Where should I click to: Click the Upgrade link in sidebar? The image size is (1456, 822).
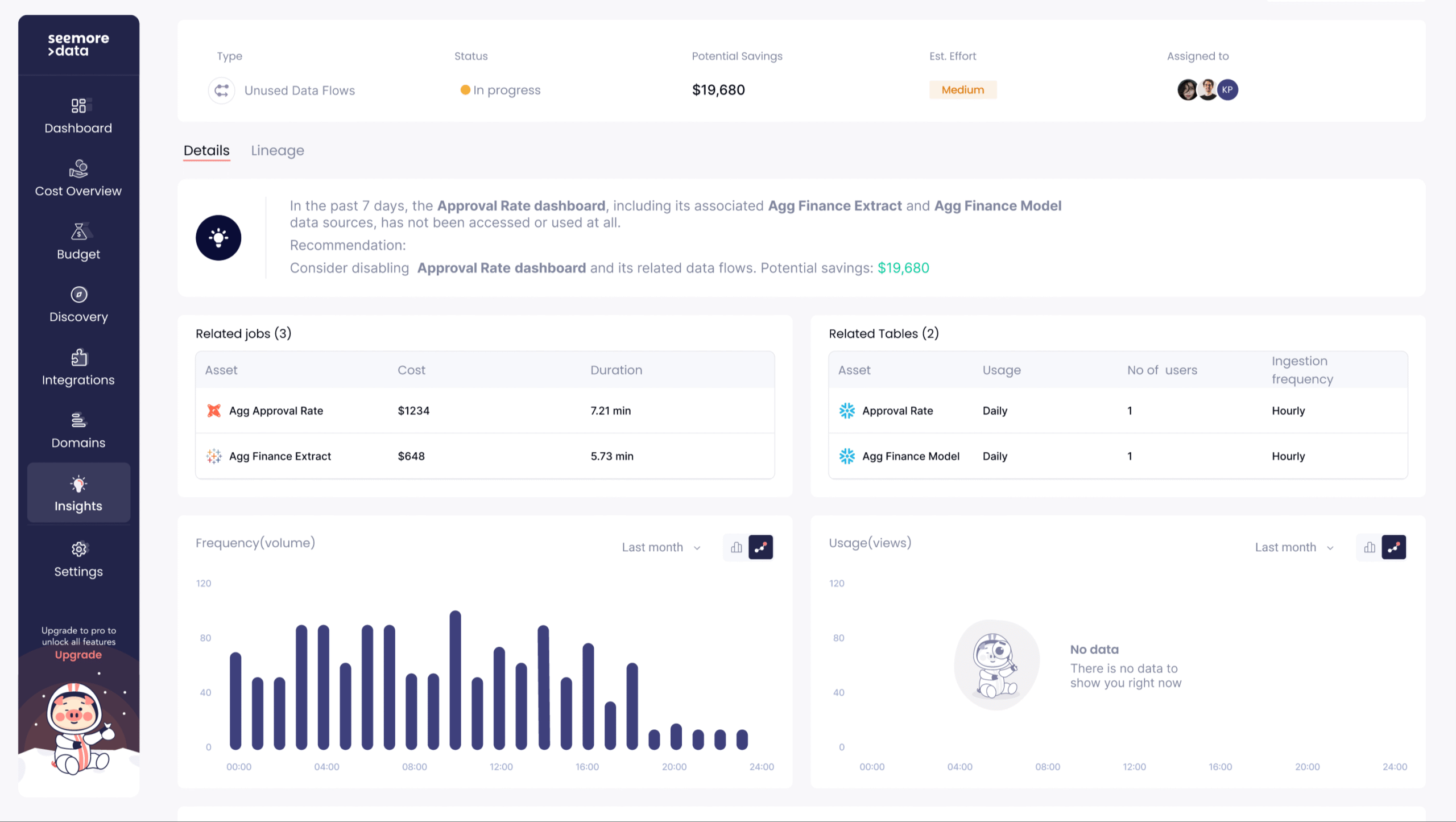[x=78, y=655]
